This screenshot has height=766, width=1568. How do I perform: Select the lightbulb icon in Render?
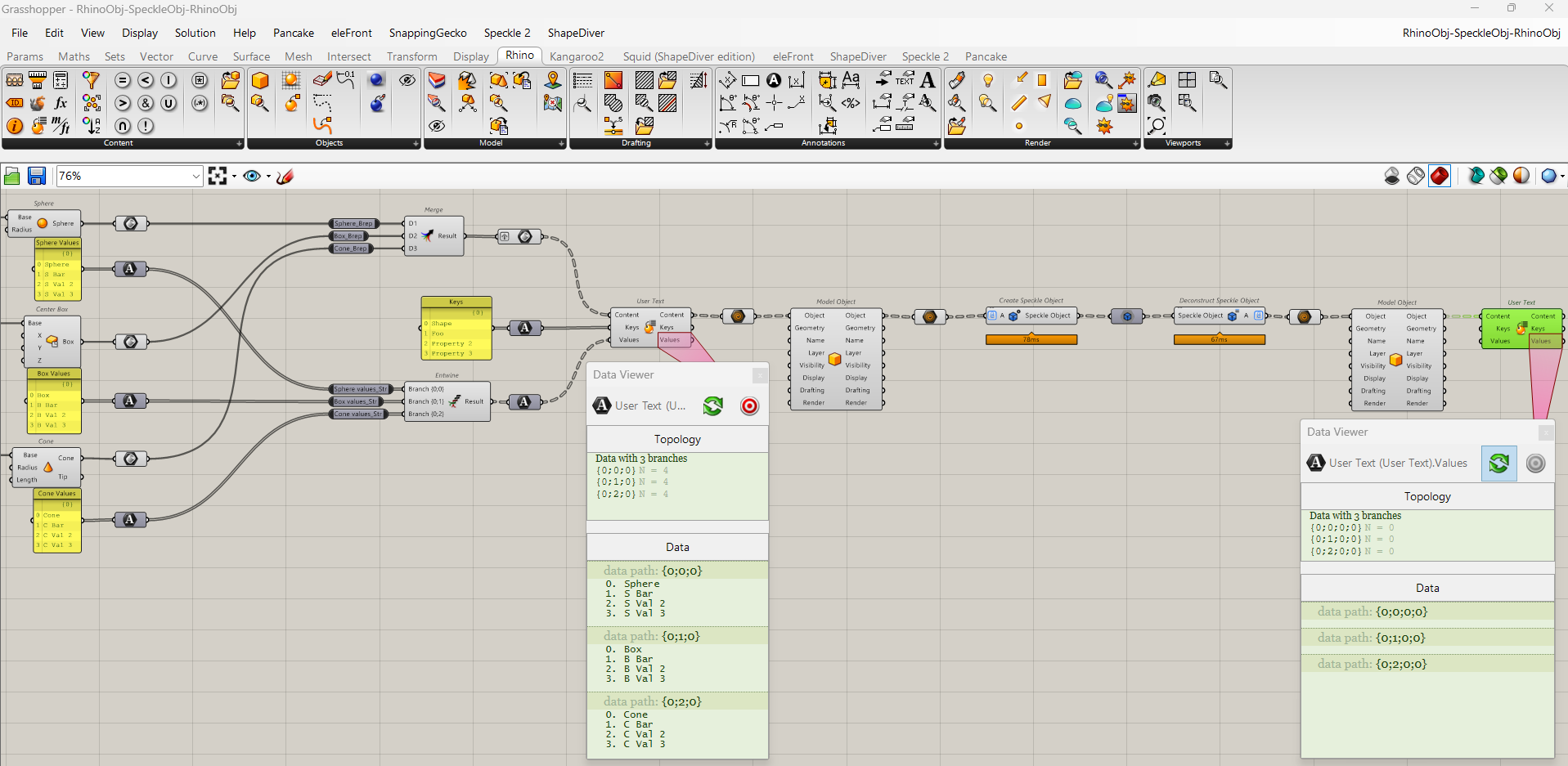click(x=988, y=80)
